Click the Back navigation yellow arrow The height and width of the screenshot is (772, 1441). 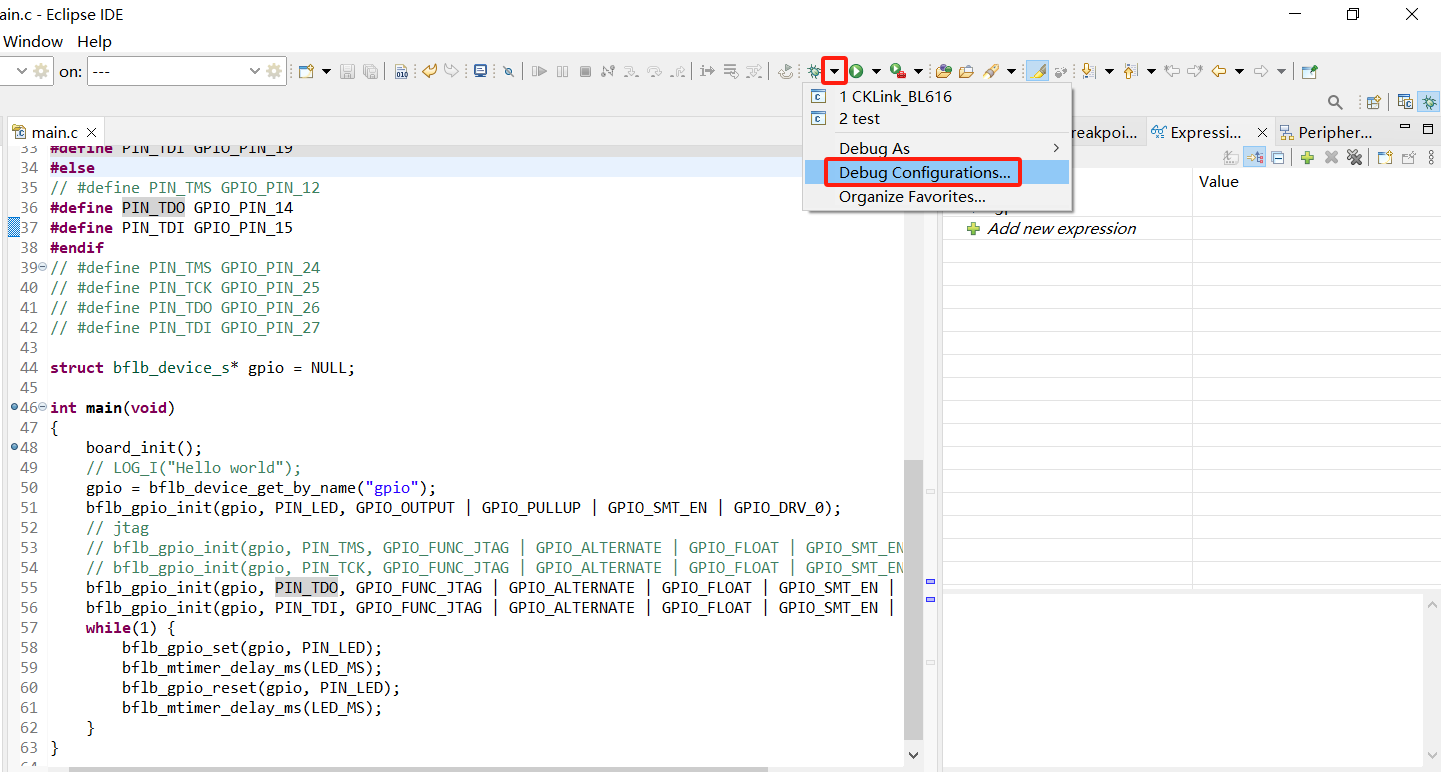tap(1218, 71)
